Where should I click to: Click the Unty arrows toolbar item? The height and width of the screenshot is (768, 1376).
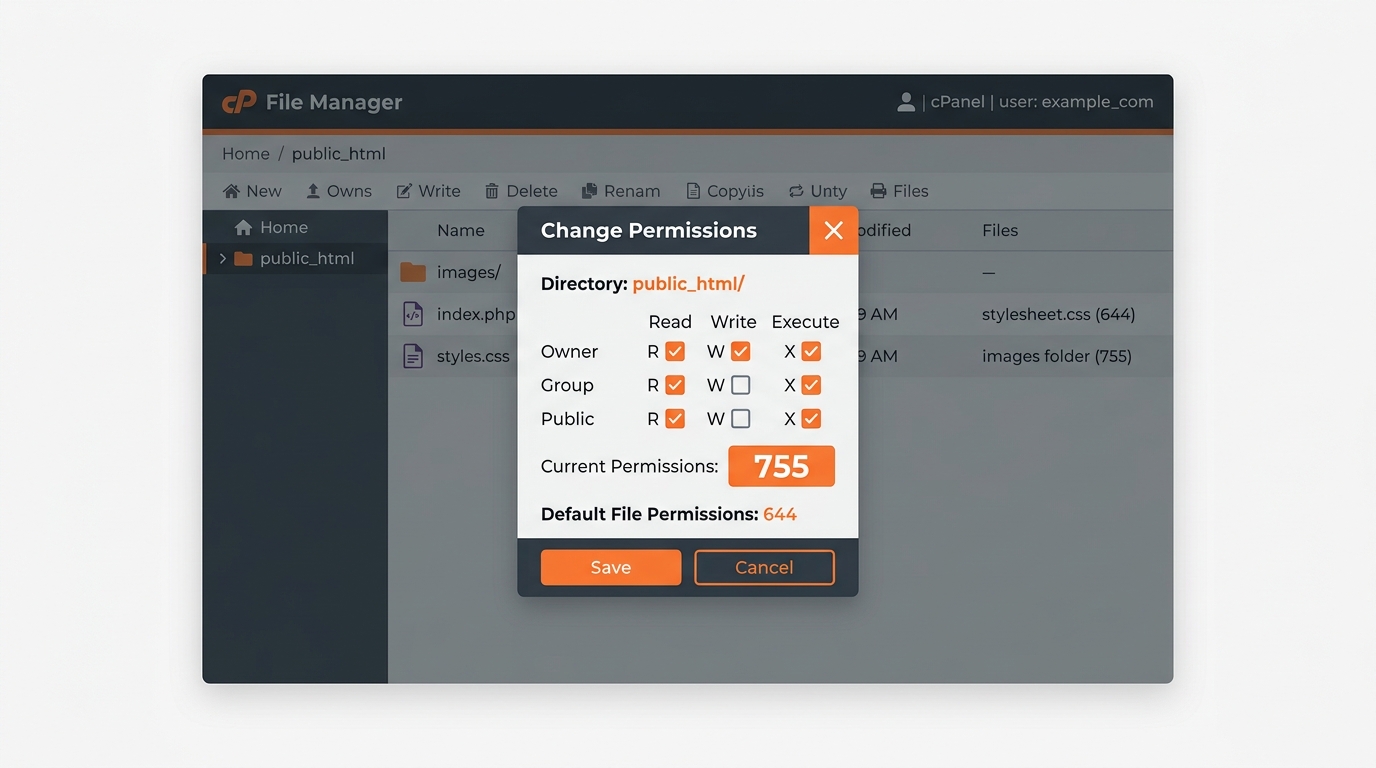817,191
